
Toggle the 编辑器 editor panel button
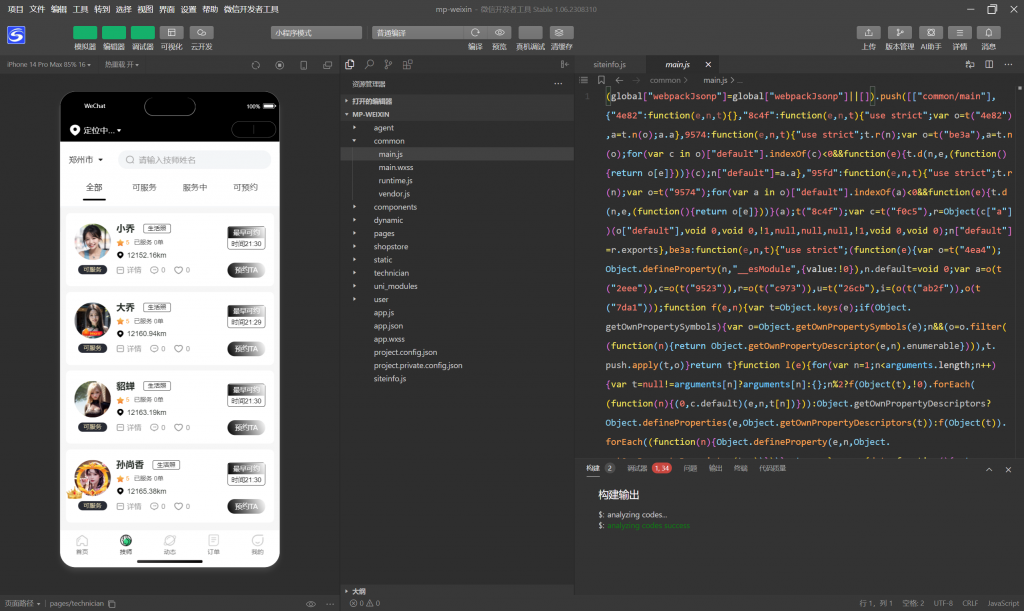(114, 33)
